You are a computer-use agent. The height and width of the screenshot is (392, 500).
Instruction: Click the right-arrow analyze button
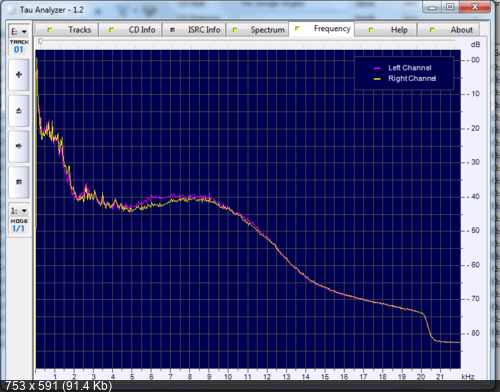(19, 146)
